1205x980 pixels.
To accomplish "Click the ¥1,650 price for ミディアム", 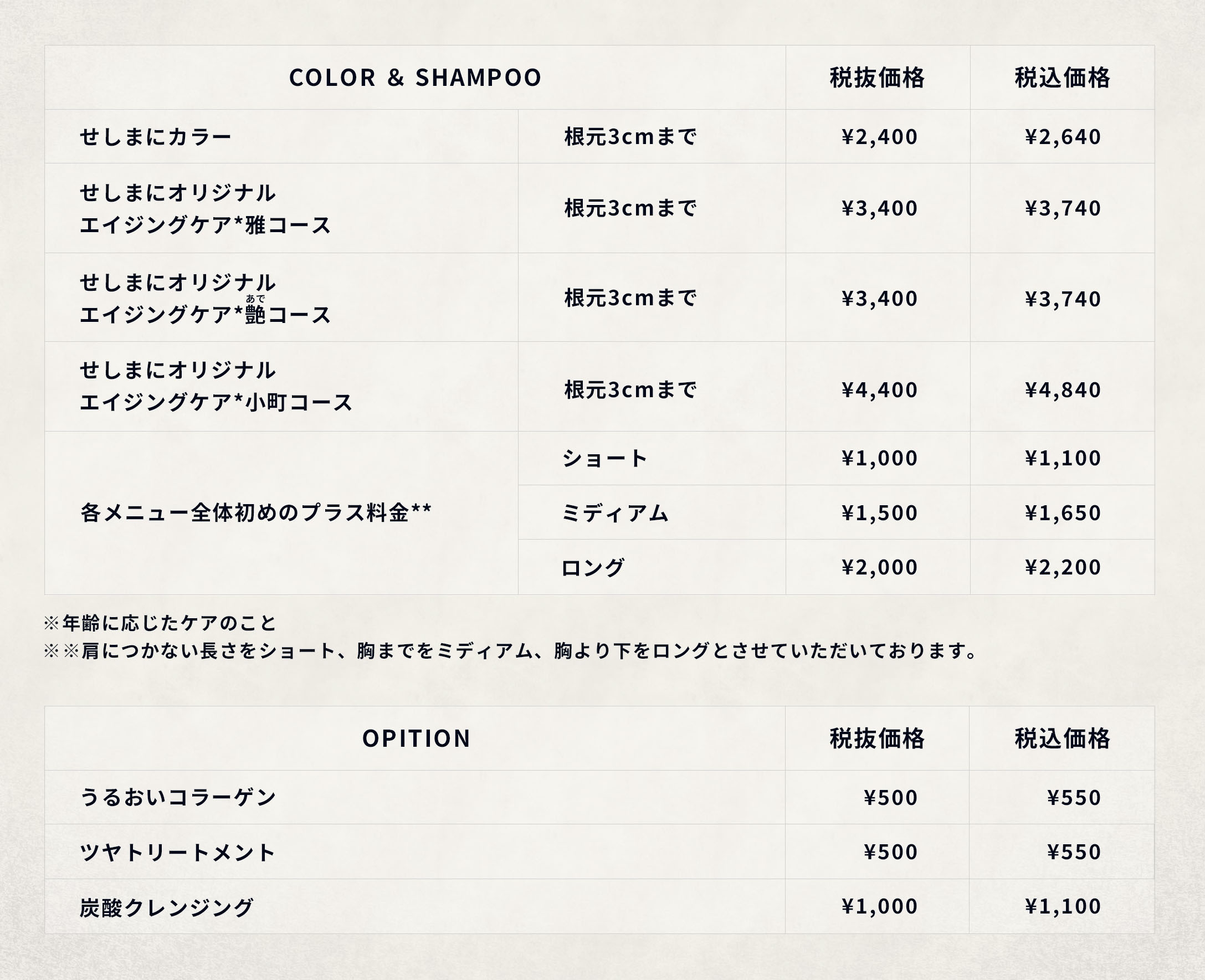I will point(1063,512).
